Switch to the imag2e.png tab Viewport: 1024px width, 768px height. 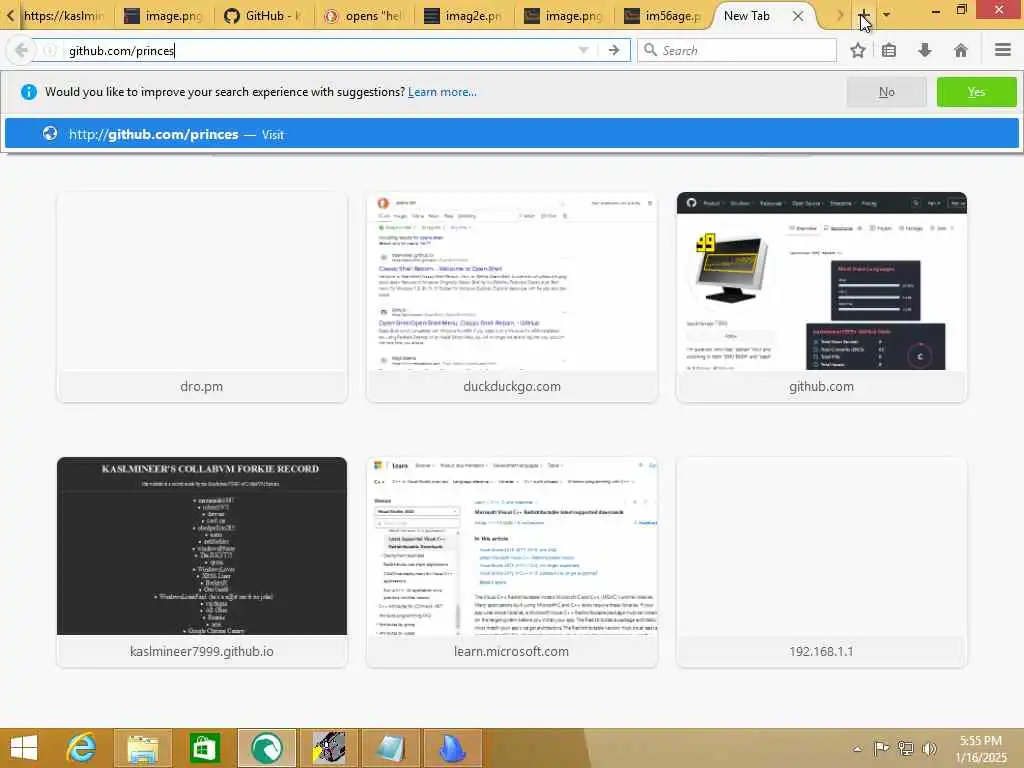pyautogui.click(x=464, y=16)
